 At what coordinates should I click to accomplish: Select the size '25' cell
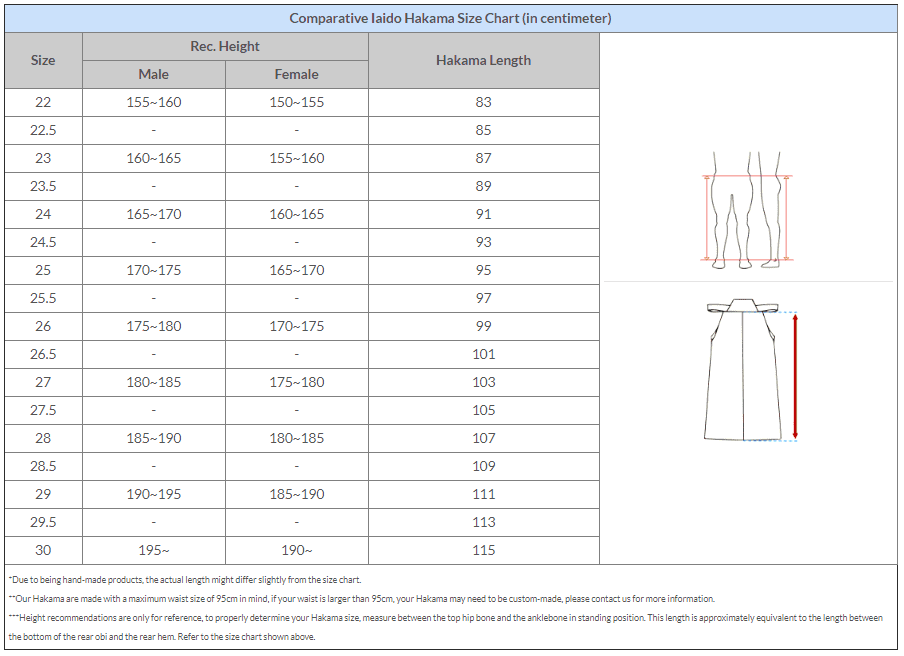tap(43, 270)
